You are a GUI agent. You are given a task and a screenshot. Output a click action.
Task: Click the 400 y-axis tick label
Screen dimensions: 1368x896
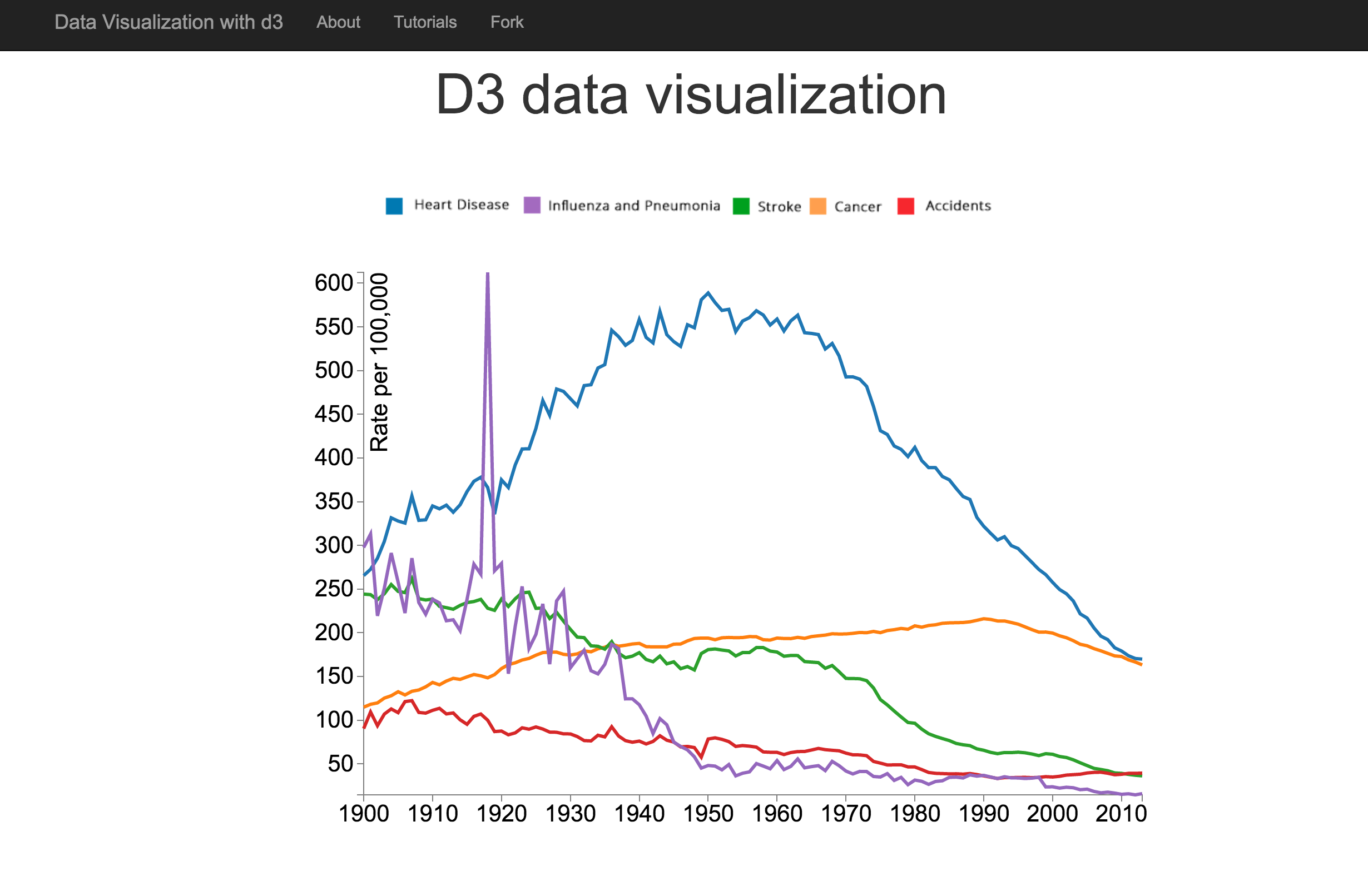(x=334, y=458)
